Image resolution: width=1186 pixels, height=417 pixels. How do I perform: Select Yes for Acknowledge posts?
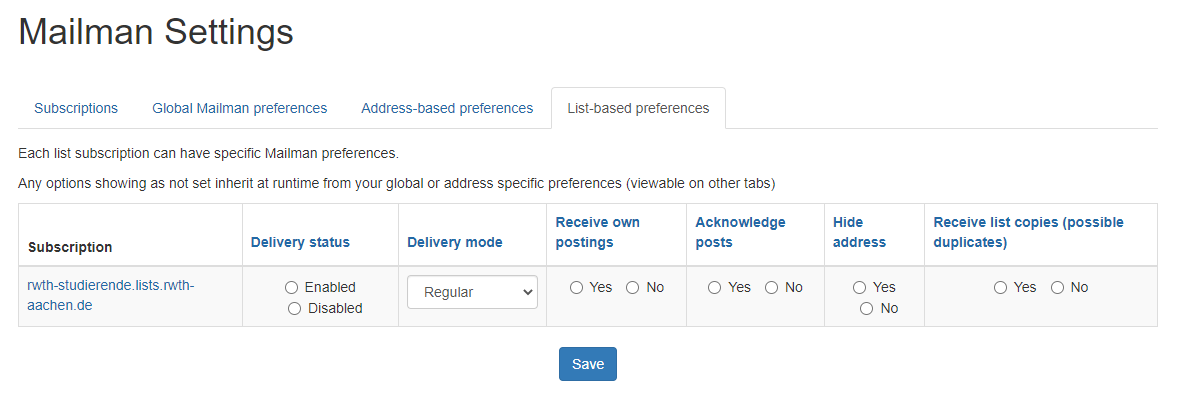pyautogui.click(x=714, y=288)
